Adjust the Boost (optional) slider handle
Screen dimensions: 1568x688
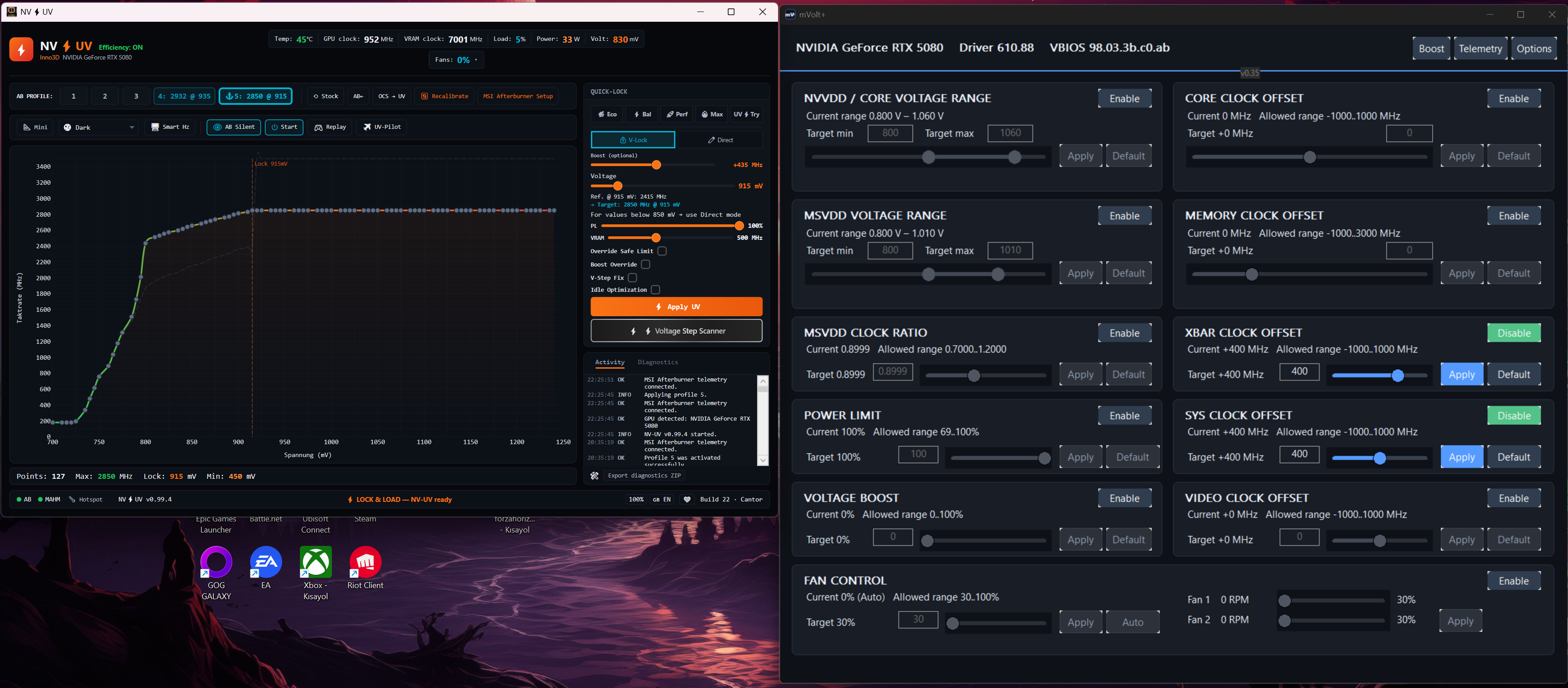656,165
